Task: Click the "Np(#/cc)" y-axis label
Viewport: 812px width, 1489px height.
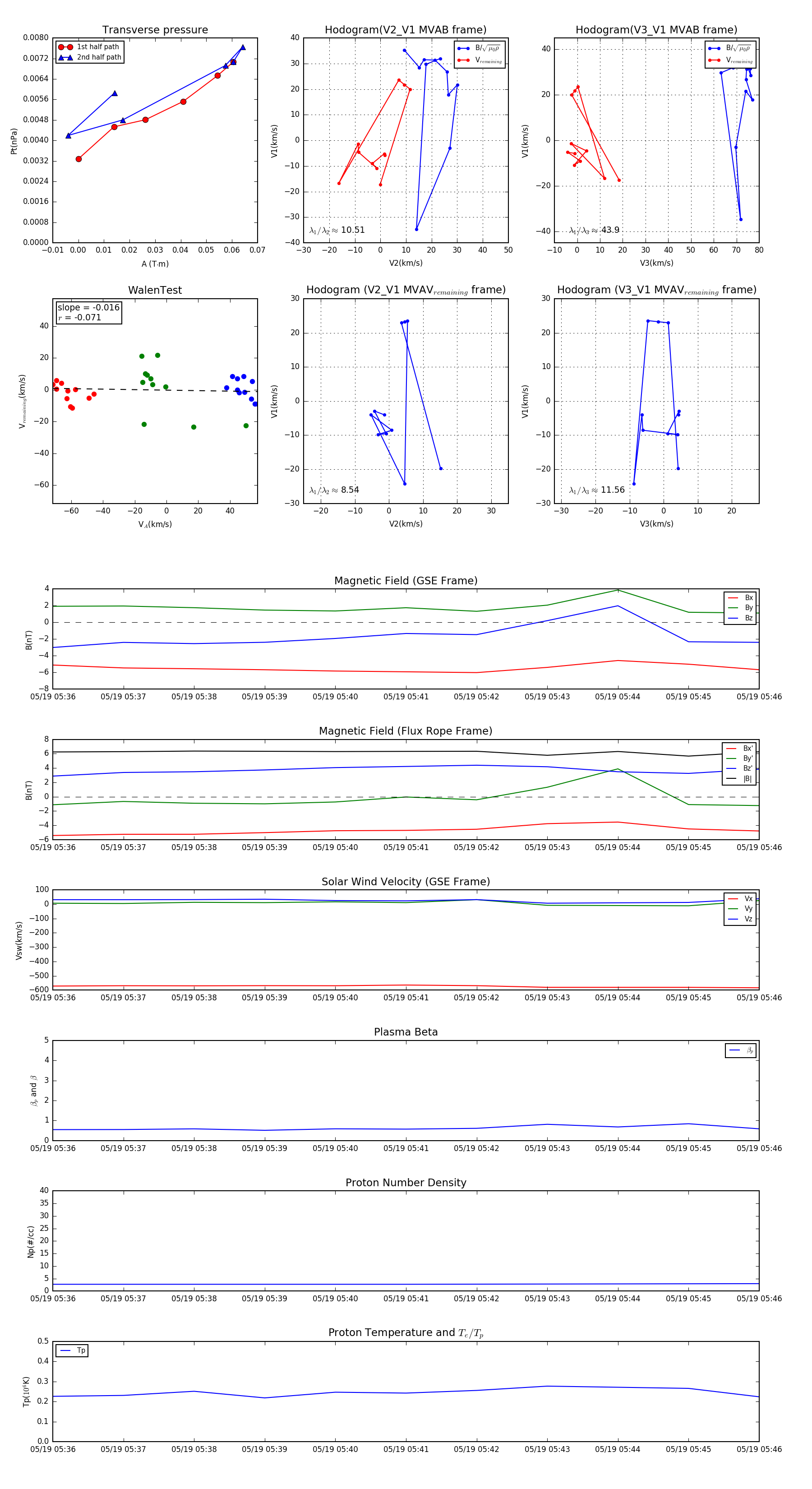Action: (31, 1241)
